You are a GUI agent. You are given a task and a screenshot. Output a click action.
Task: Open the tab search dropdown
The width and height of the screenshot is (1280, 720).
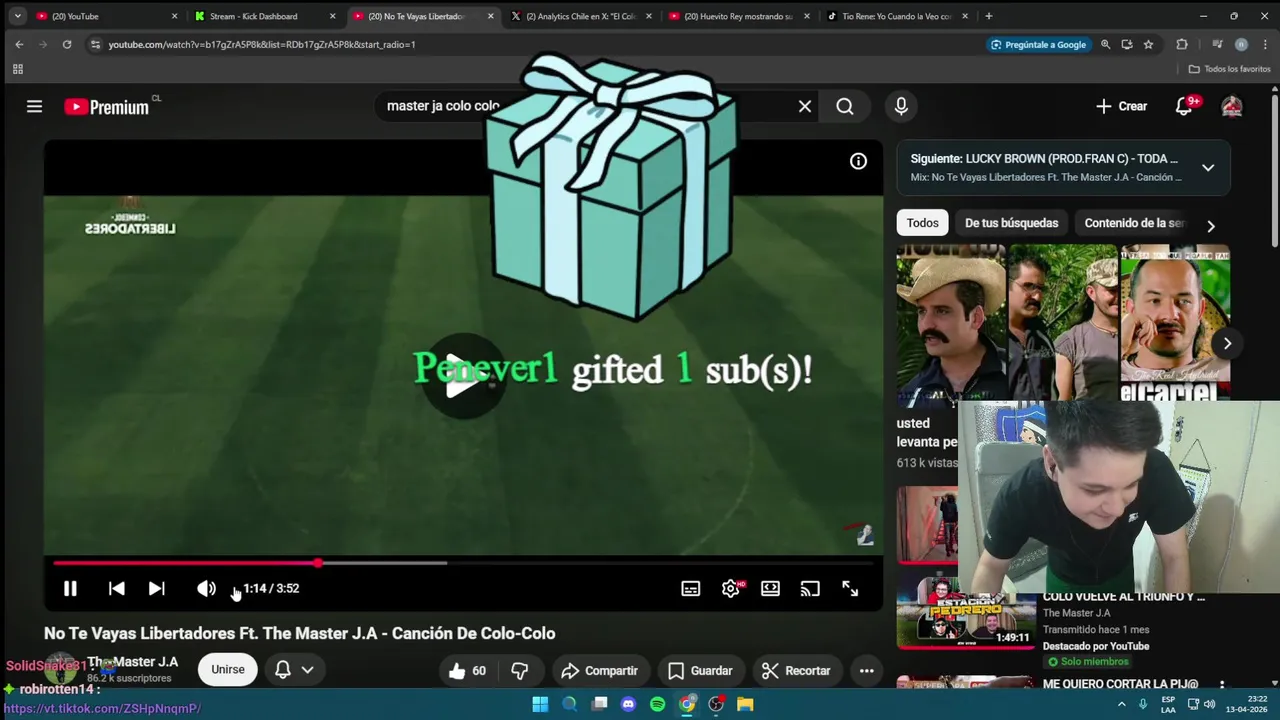point(17,16)
